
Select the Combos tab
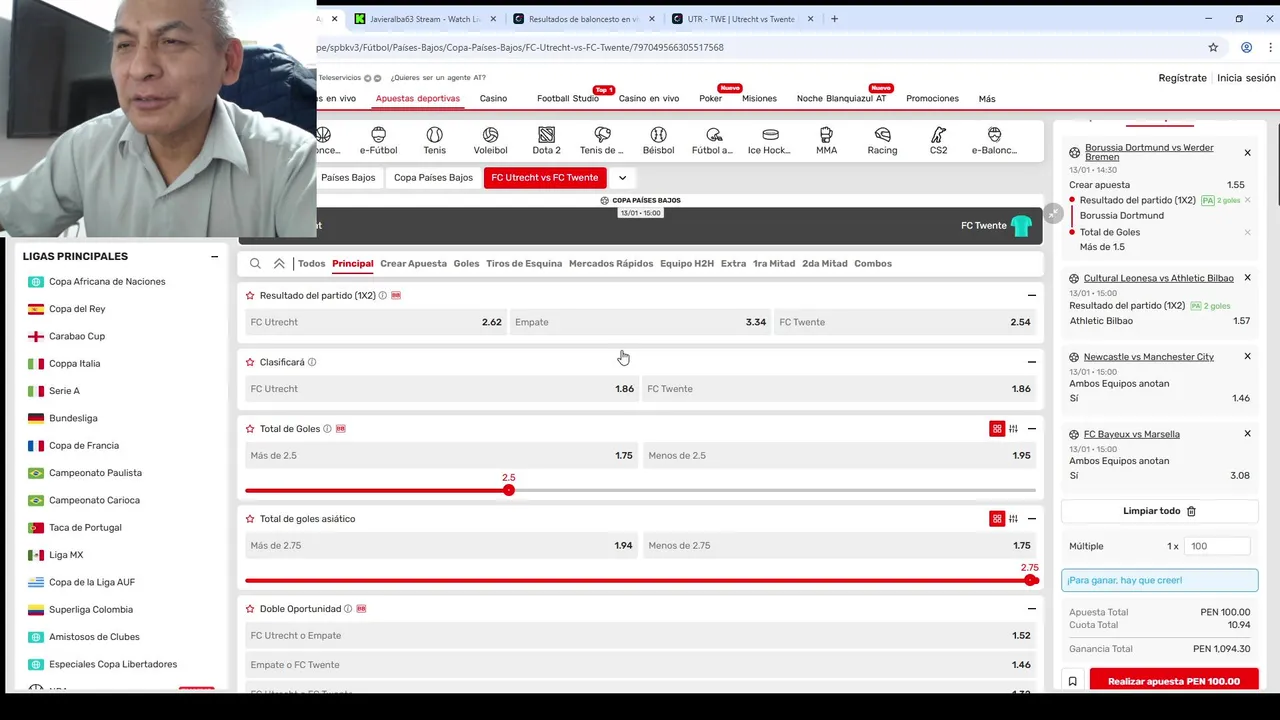[873, 264]
